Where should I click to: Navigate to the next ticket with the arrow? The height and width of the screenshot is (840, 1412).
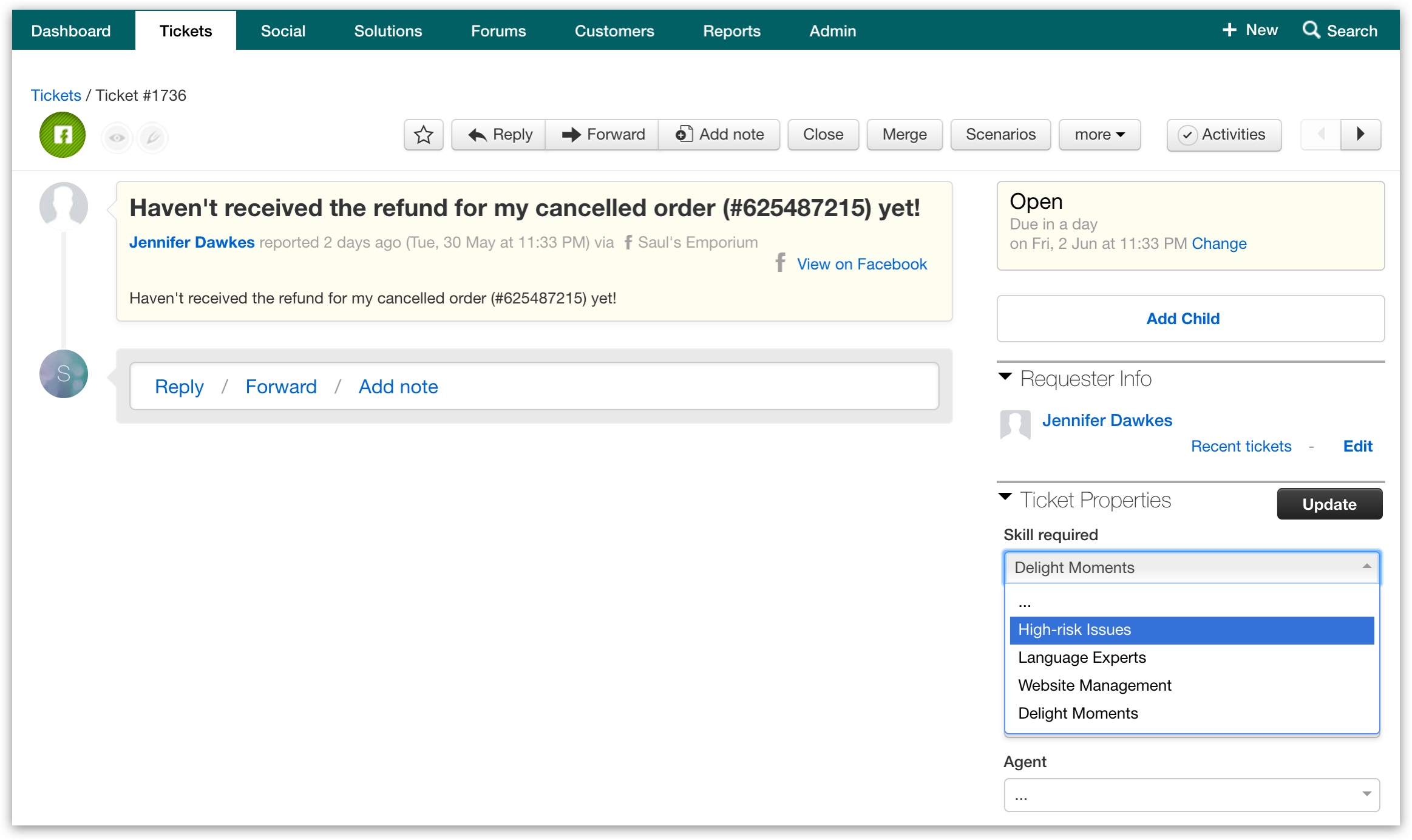(1361, 134)
